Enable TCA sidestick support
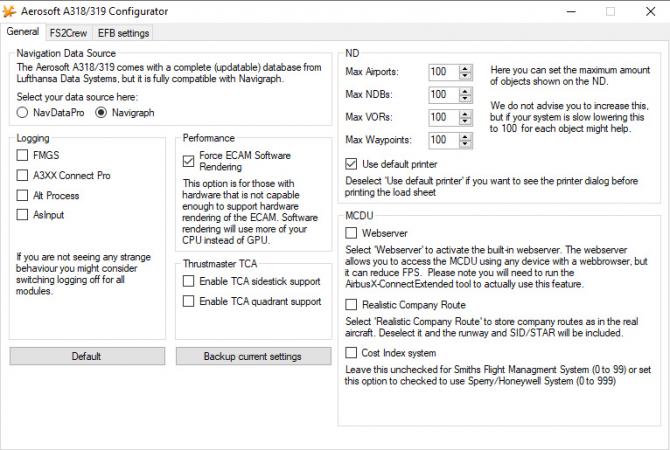 188,281
